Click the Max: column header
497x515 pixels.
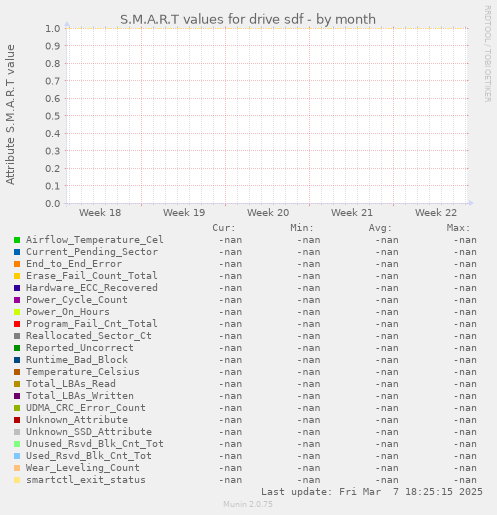click(x=458, y=228)
